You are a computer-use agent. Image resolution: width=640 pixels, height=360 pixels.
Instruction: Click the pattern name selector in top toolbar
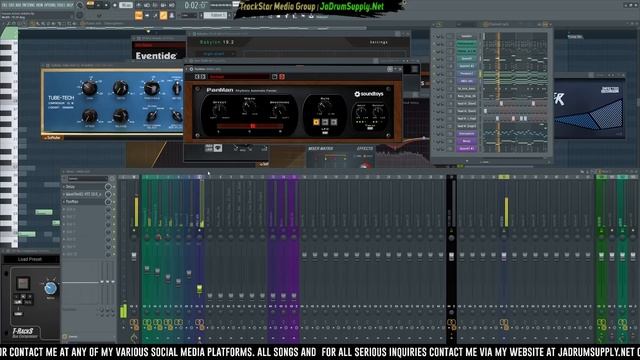(x=215, y=15)
